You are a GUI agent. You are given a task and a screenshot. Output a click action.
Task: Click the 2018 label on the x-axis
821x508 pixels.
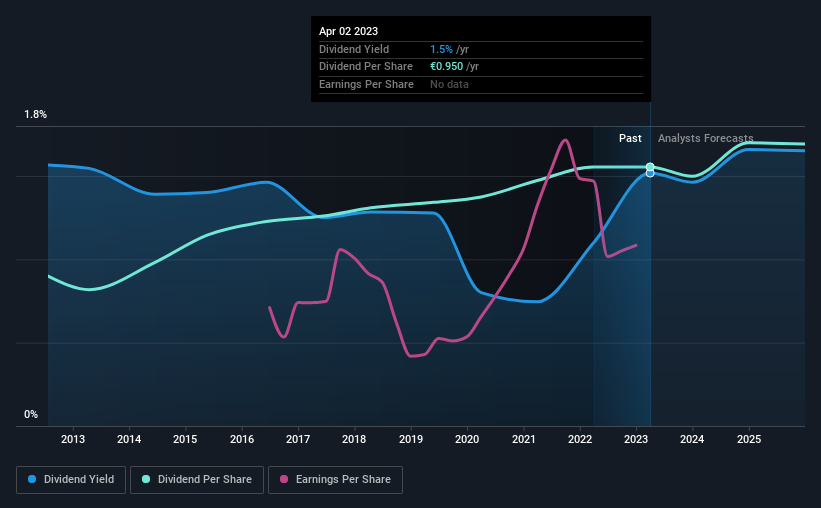[x=354, y=439]
